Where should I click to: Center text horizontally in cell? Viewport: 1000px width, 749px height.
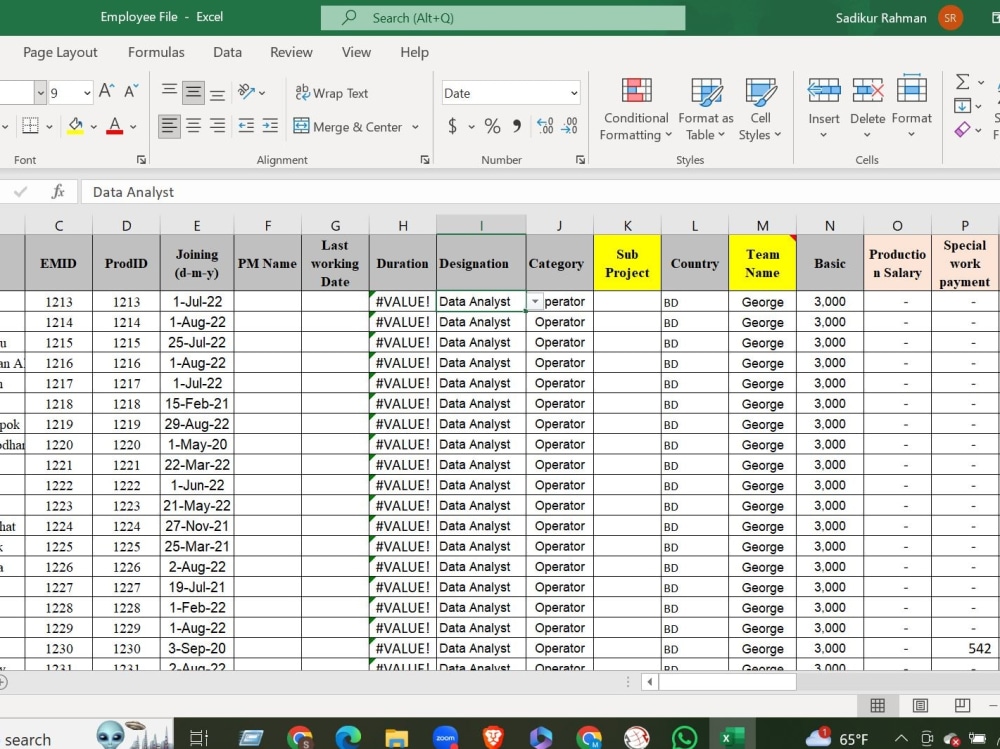coord(193,126)
